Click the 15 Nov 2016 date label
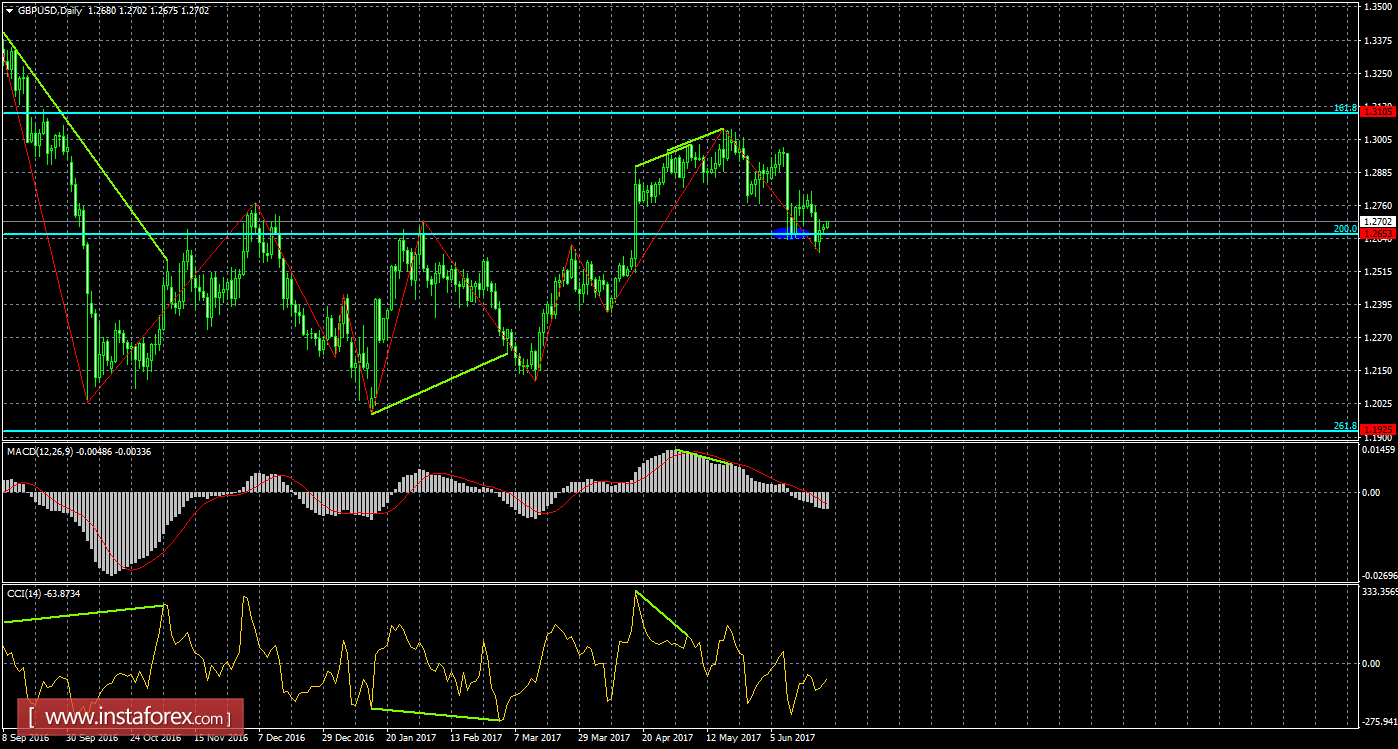The image size is (1398, 749). click(222, 738)
